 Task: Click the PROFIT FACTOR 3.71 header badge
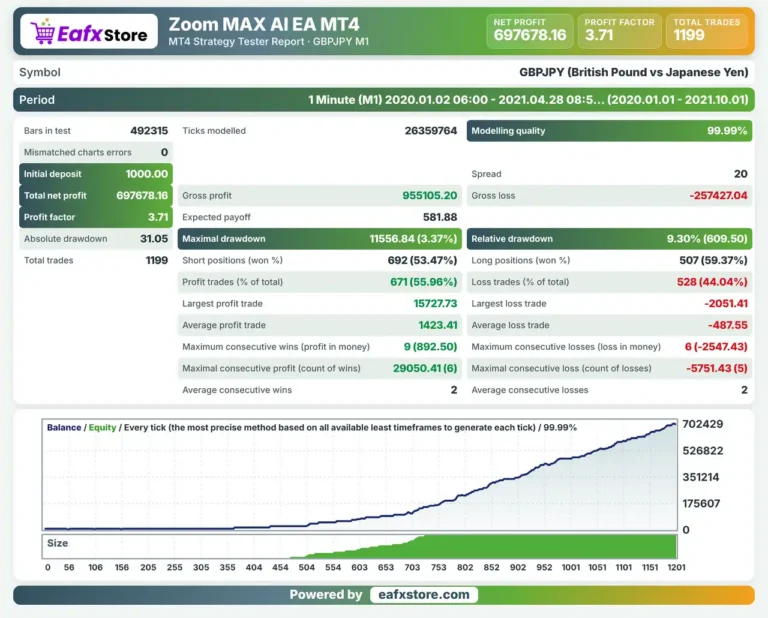(620, 31)
